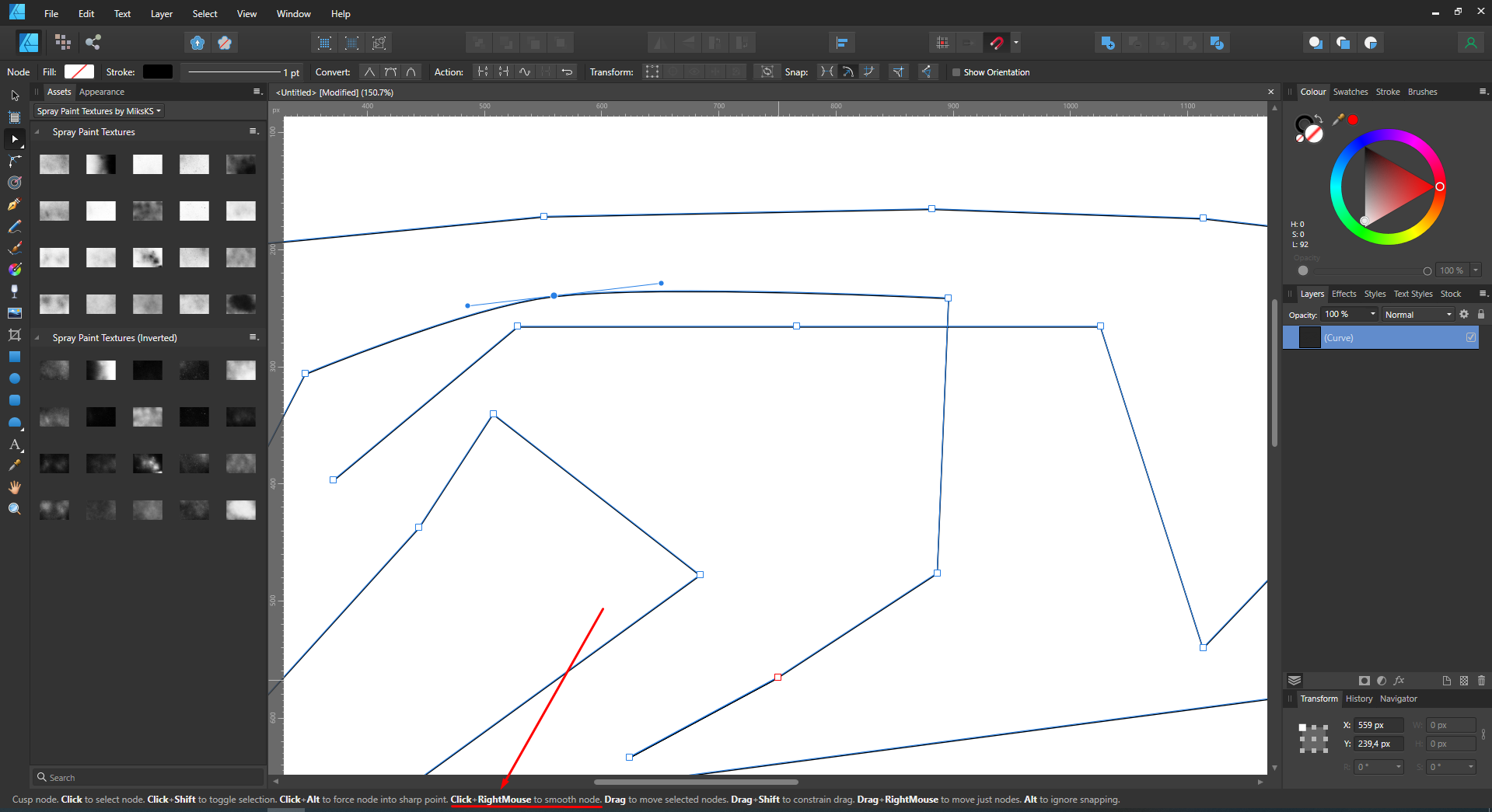Open the Normal blend mode dropdown
Image resolution: width=1492 pixels, height=812 pixels.
[x=1417, y=314]
